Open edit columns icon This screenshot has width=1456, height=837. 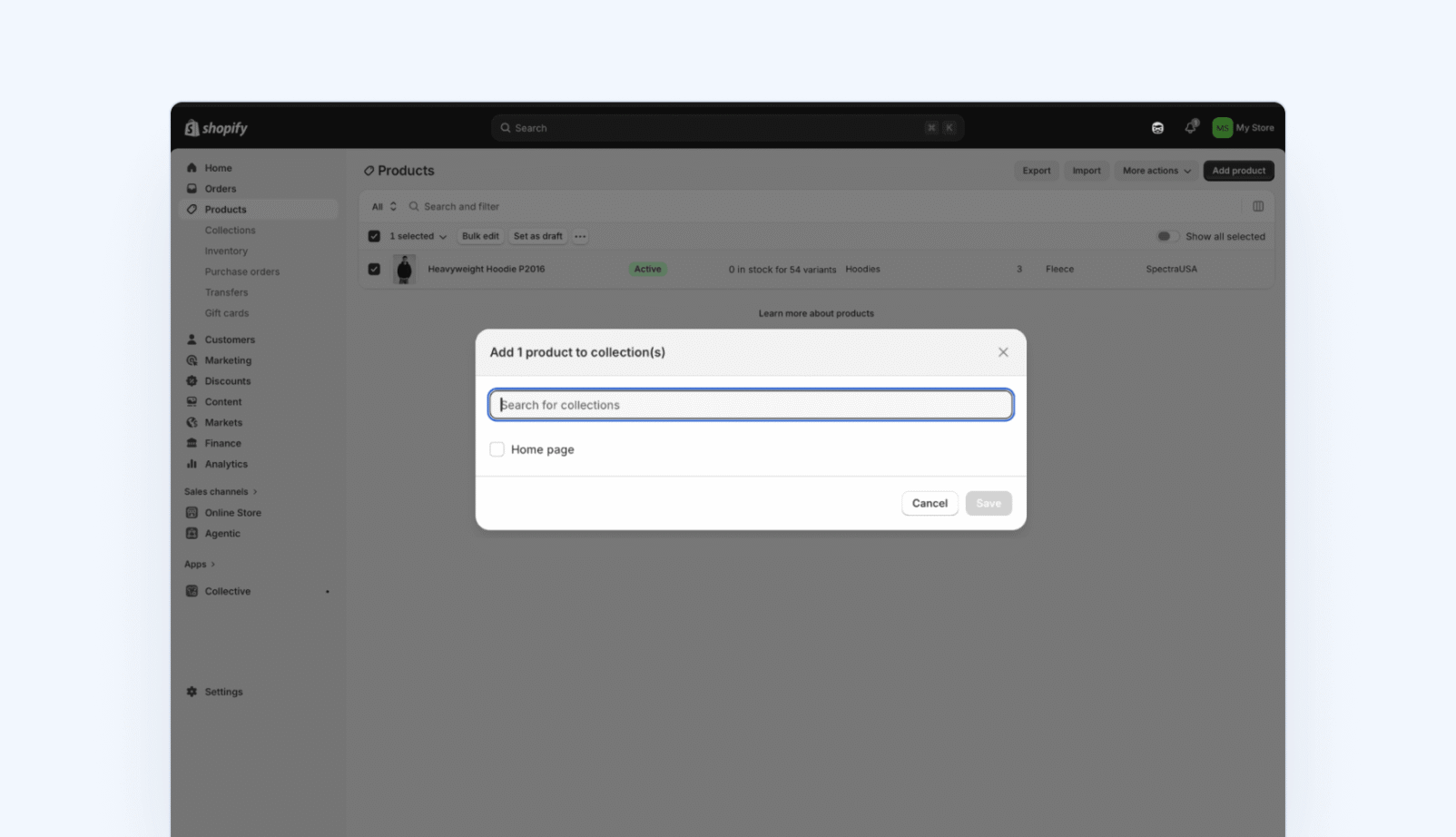point(1258,207)
